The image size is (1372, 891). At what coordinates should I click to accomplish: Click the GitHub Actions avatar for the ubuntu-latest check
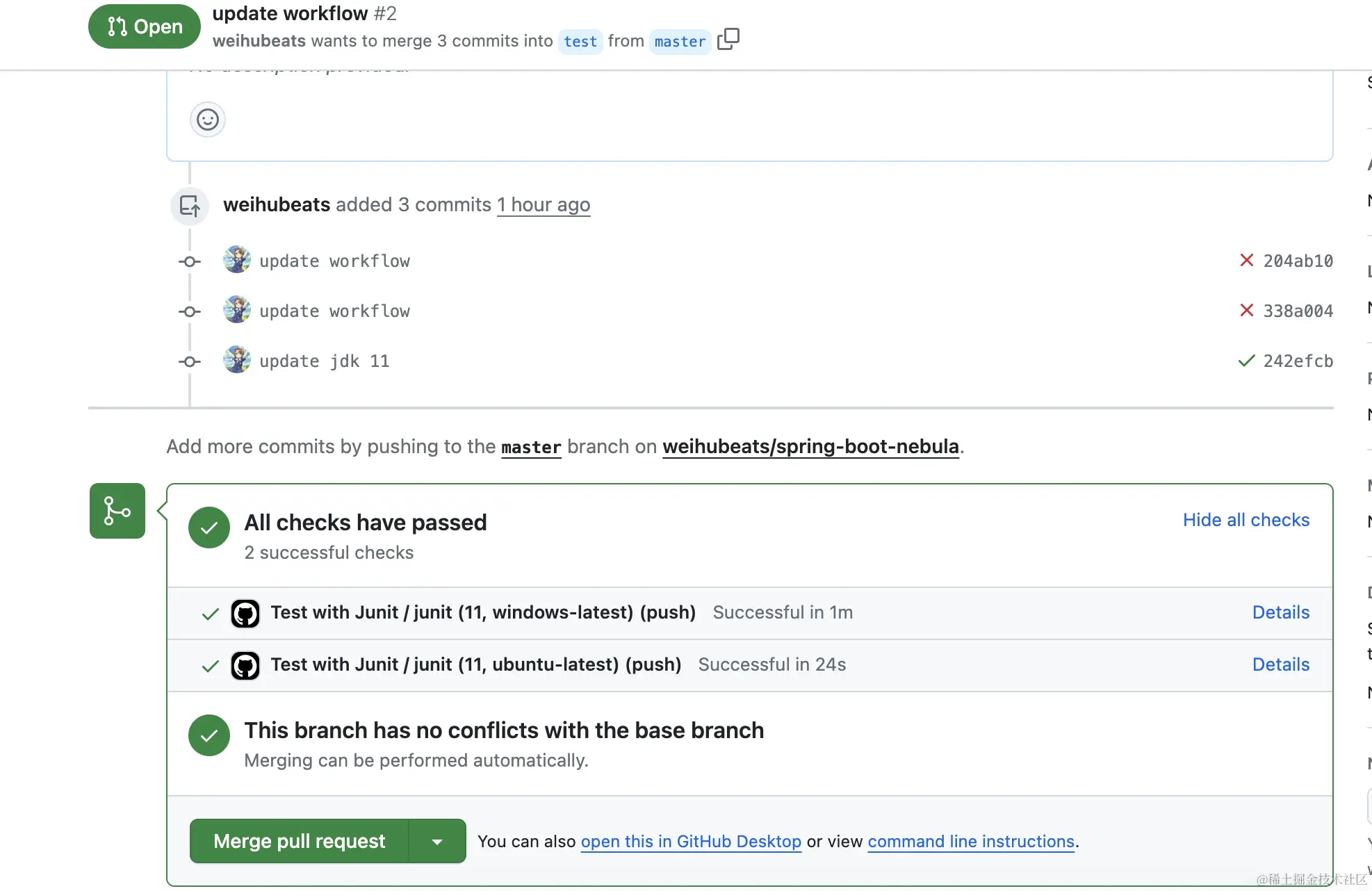[245, 665]
